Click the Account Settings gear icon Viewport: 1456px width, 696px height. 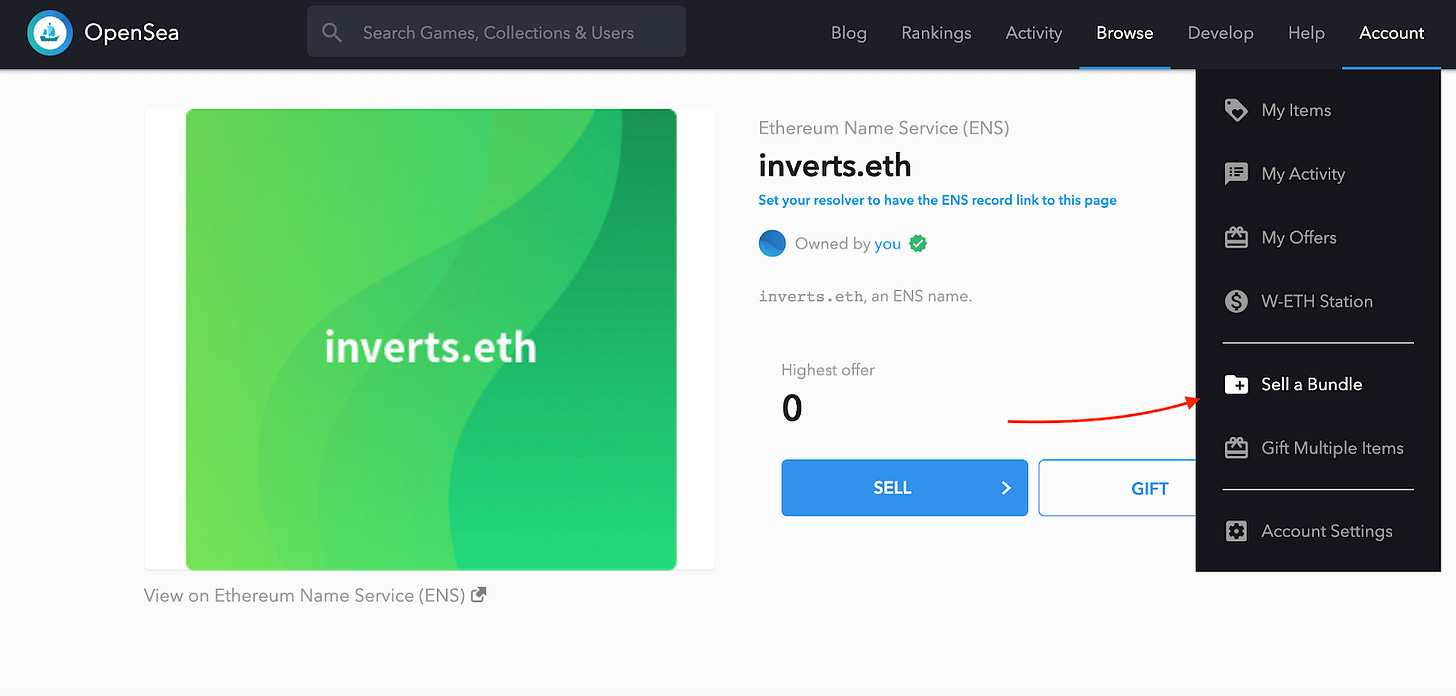pyautogui.click(x=1236, y=531)
